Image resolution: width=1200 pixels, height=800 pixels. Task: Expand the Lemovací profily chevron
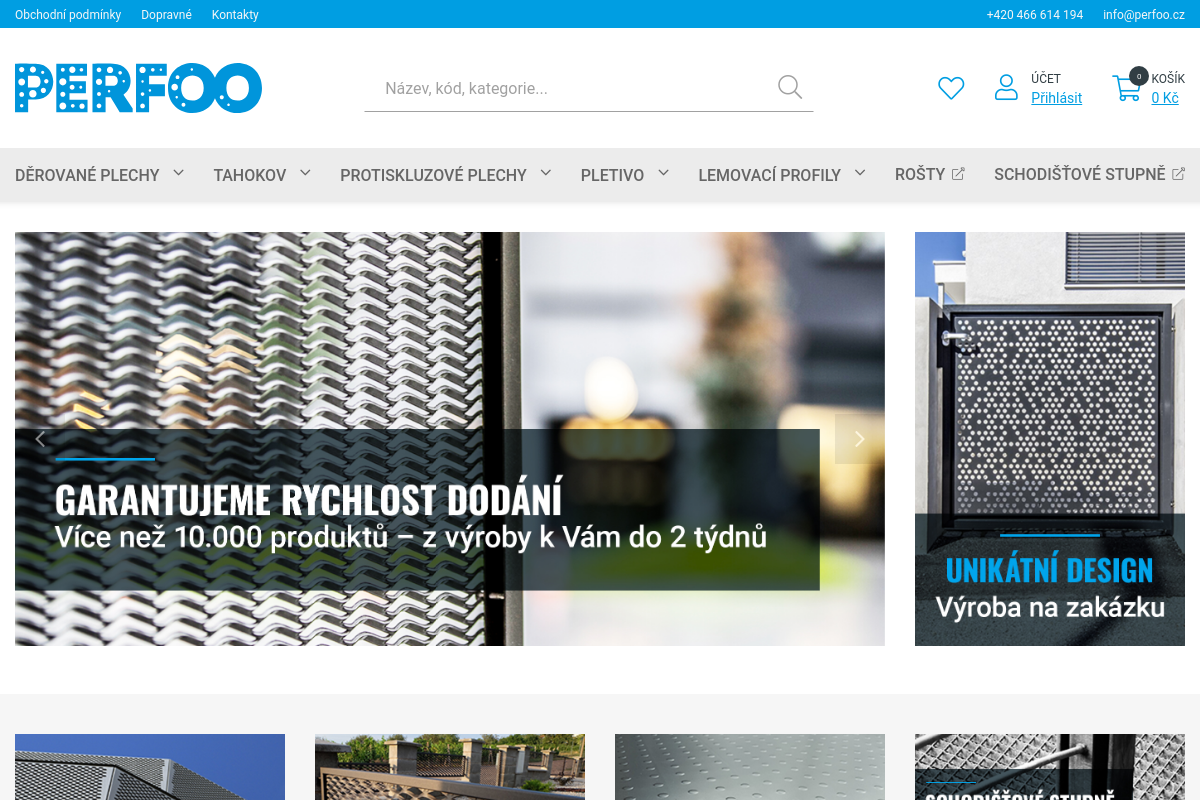coord(860,173)
